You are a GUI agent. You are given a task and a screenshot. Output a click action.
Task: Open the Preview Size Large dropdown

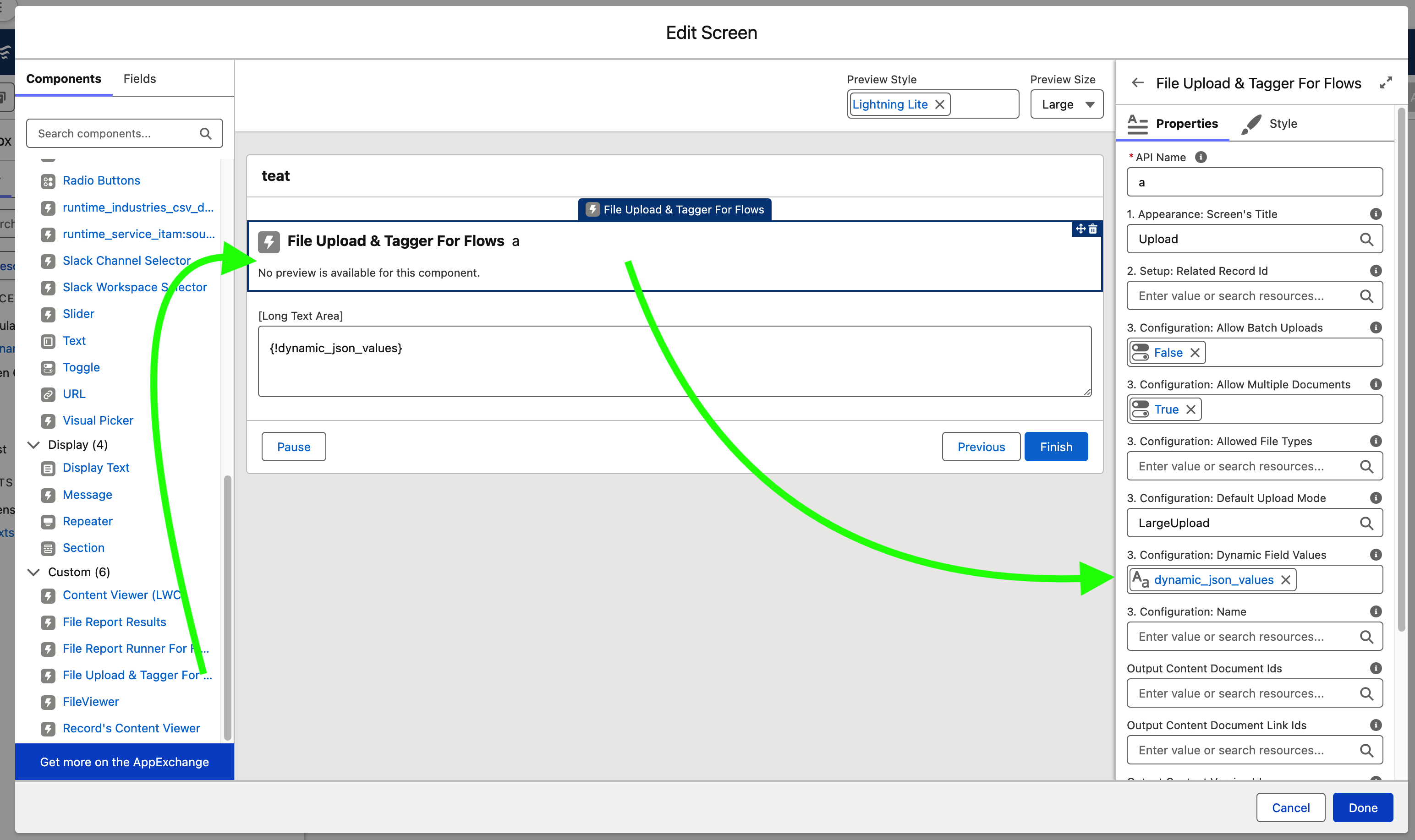pyautogui.click(x=1066, y=104)
